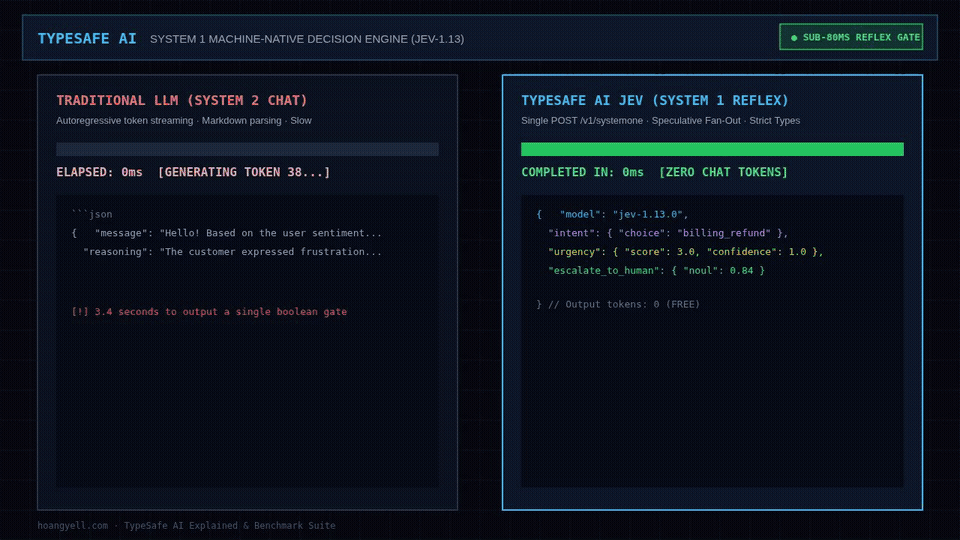Click the System 1 Machine-Native Decision Engine subtitle
This screenshot has height=540, width=960.
307,39
